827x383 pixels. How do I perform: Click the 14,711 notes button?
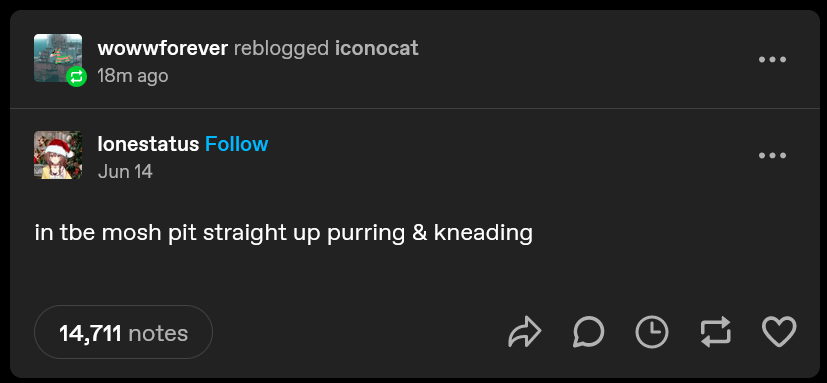[x=123, y=333]
